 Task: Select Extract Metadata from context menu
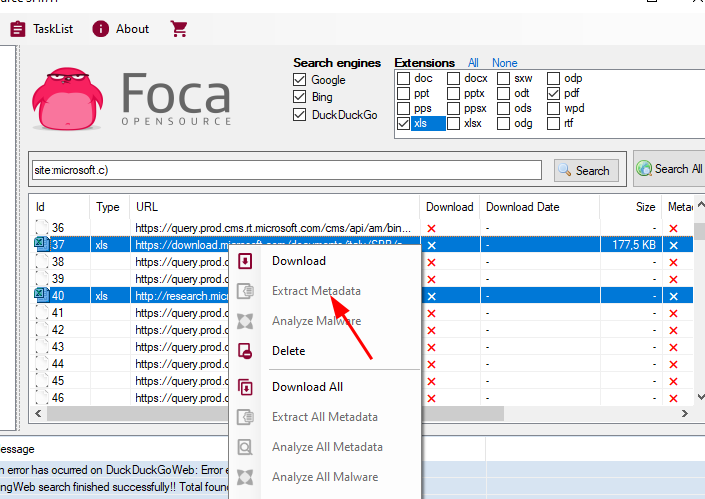(x=316, y=291)
